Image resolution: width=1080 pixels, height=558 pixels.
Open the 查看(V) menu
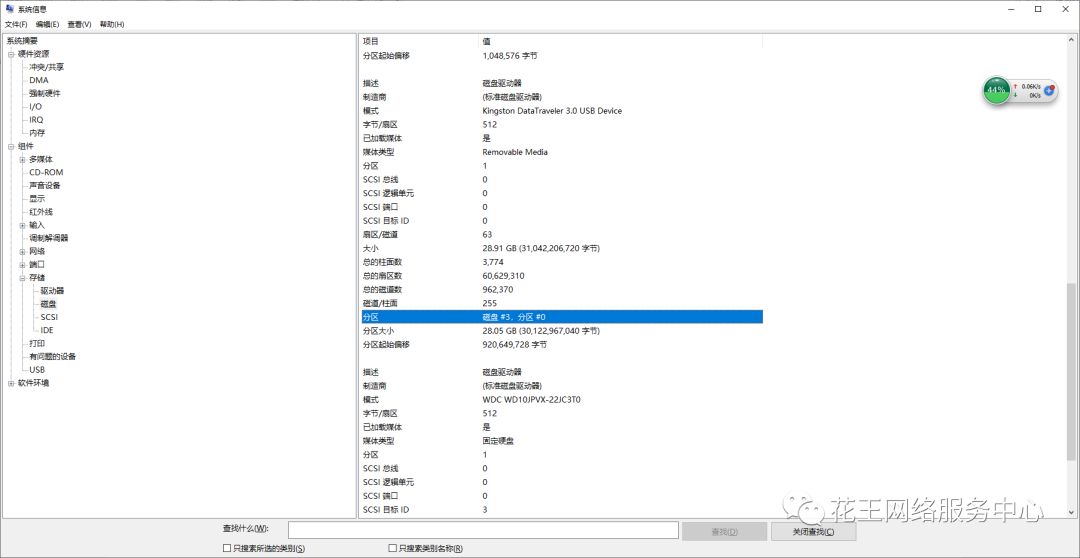tap(79, 24)
